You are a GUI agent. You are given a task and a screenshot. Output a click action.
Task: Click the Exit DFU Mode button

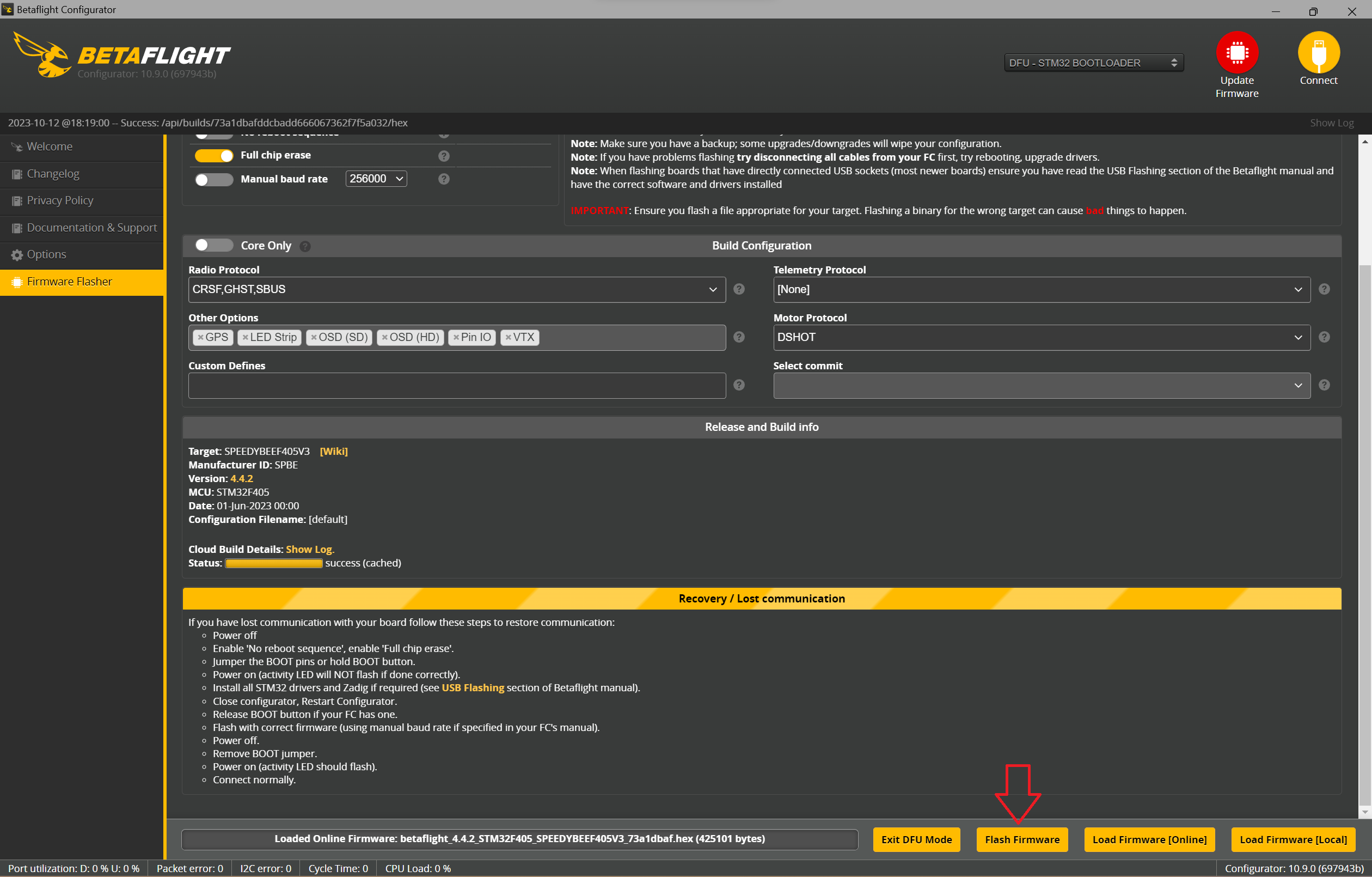point(916,839)
